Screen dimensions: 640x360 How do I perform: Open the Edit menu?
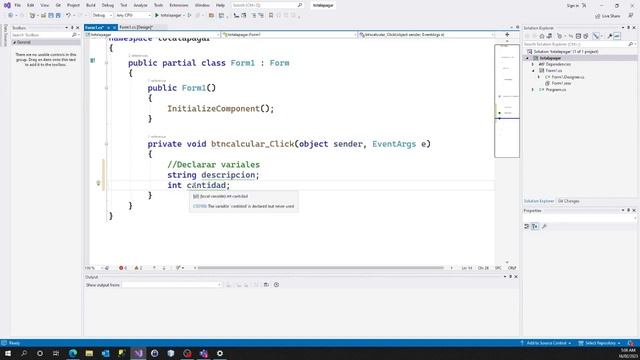pyautogui.click(x=31, y=5)
